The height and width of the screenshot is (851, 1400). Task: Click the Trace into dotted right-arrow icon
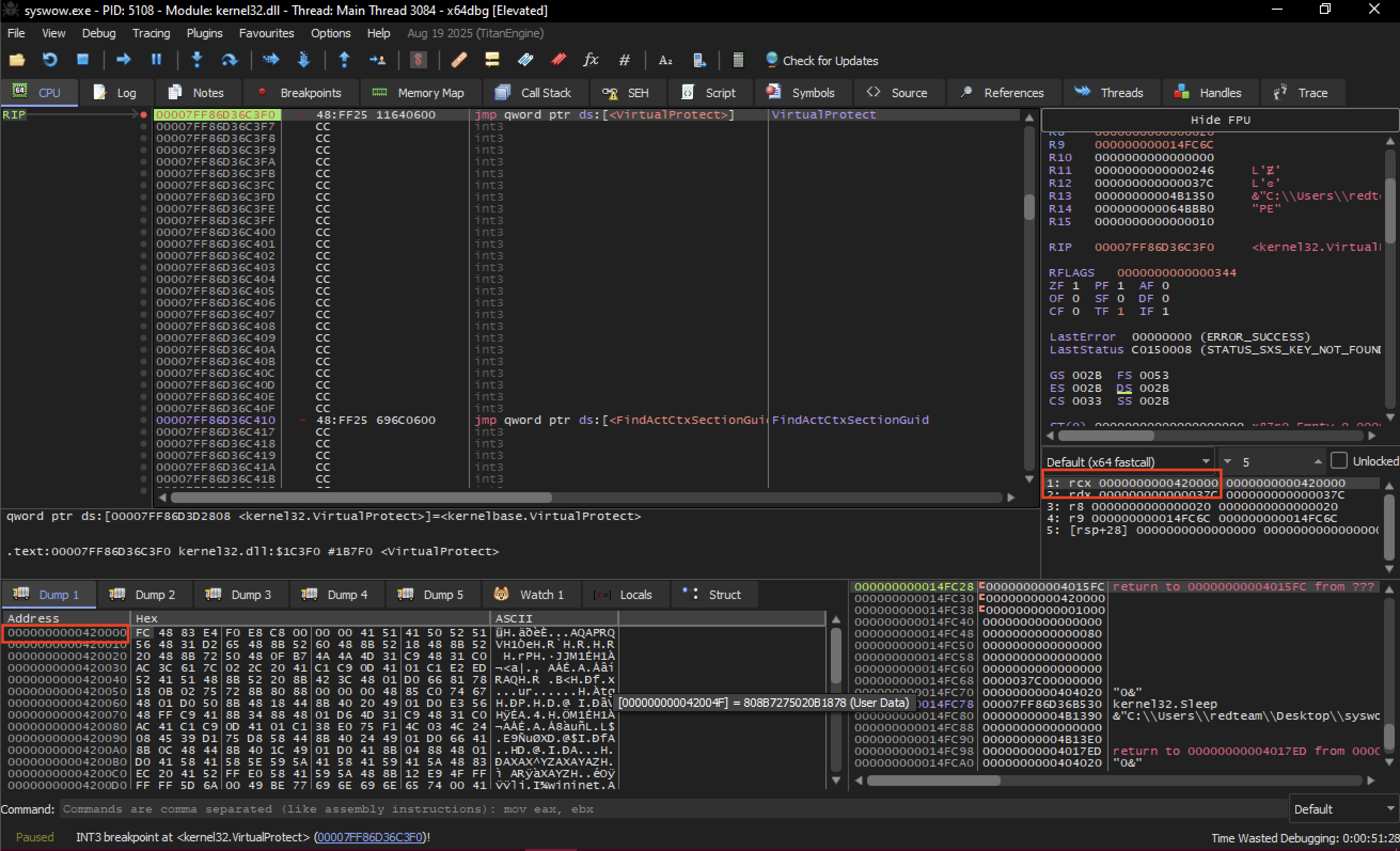point(271,60)
